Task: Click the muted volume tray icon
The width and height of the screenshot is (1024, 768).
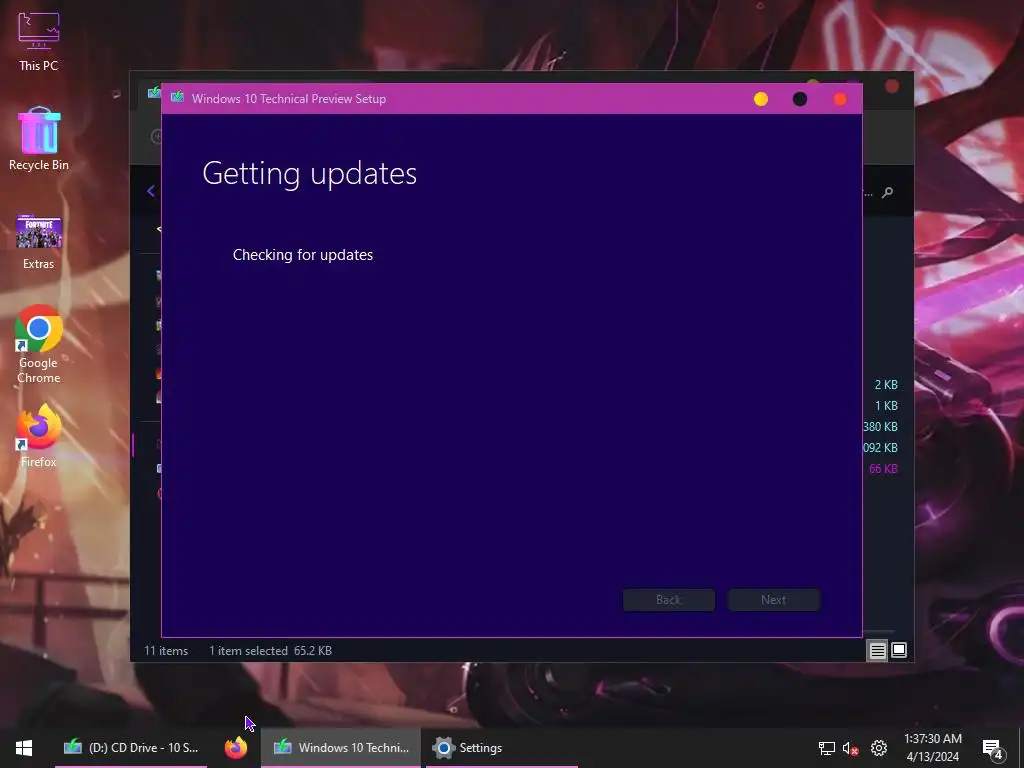Action: point(850,748)
